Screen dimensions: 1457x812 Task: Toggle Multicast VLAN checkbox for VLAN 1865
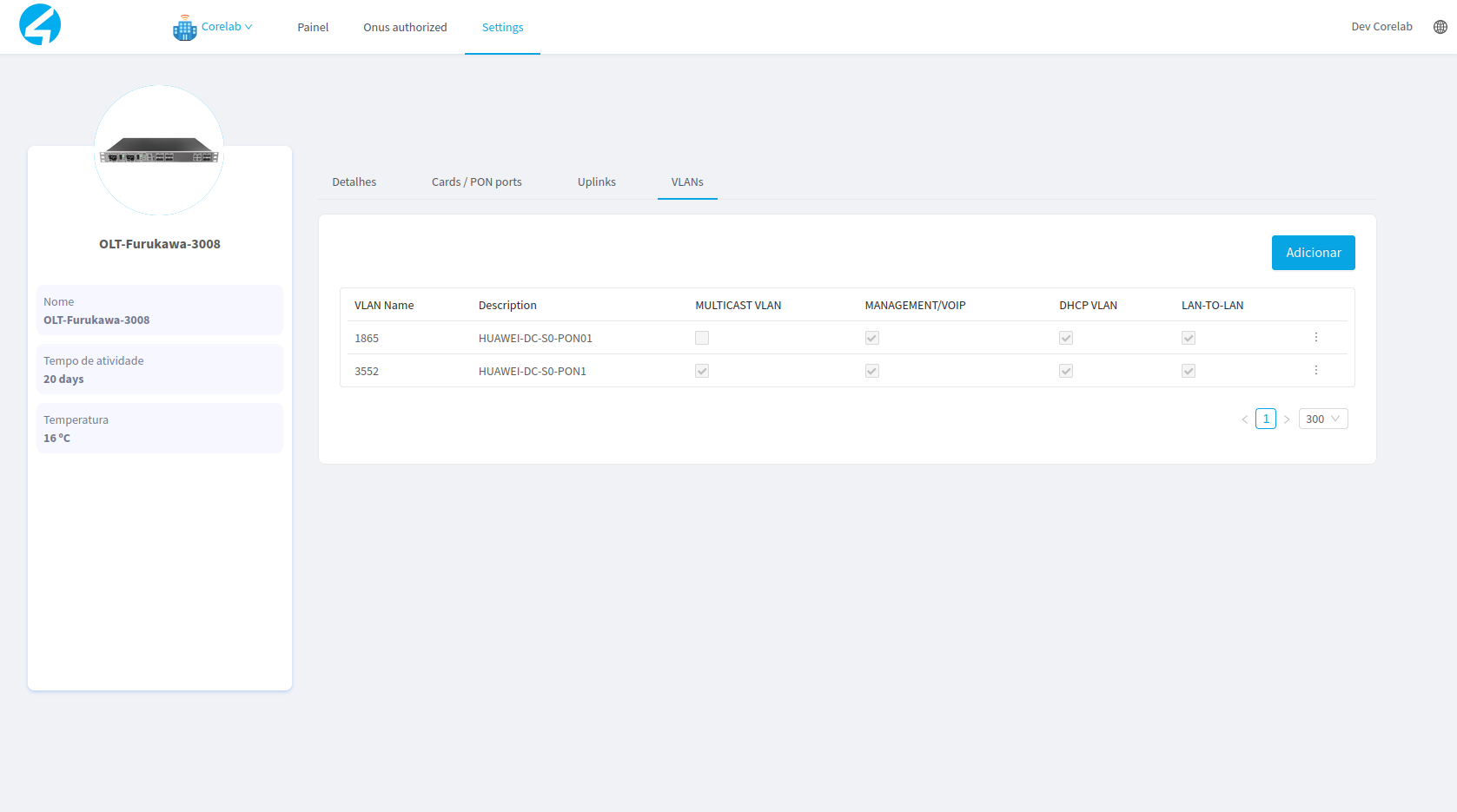pos(702,338)
